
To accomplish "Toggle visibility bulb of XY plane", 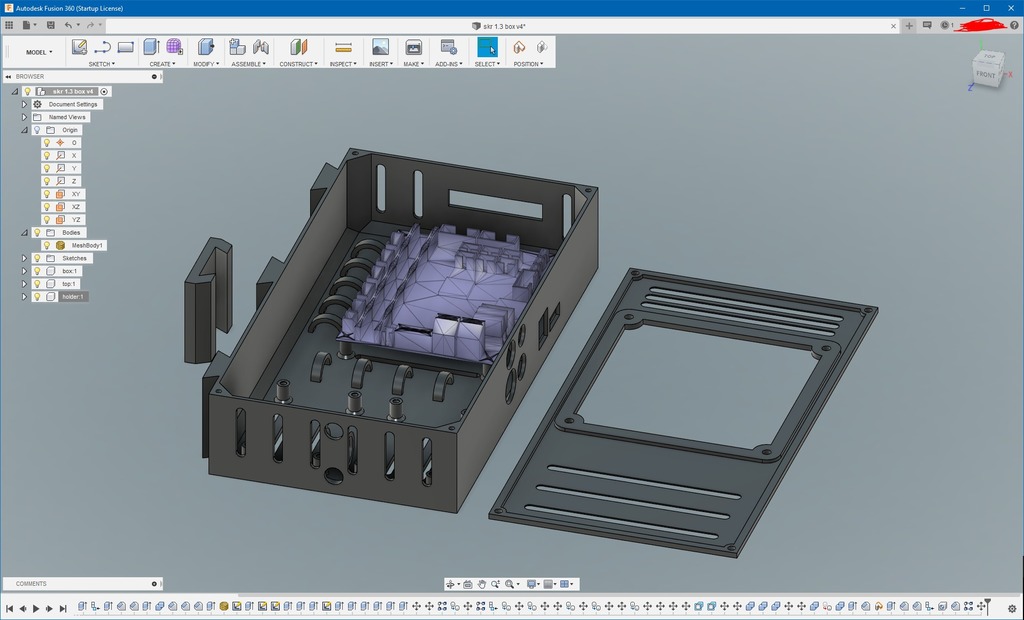I will tap(46, 194).
